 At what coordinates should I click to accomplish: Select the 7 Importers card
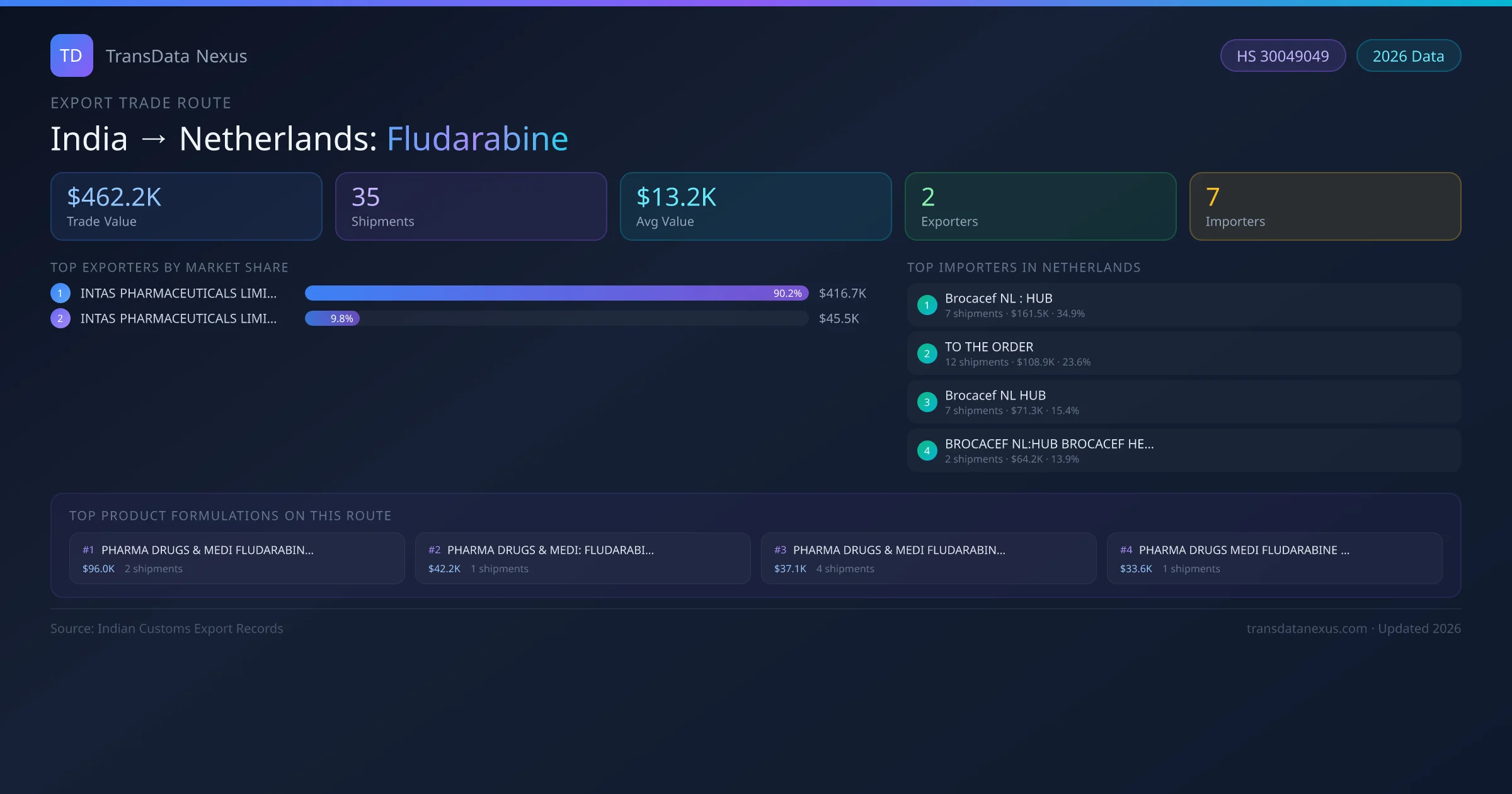(x=1326, y=207)
